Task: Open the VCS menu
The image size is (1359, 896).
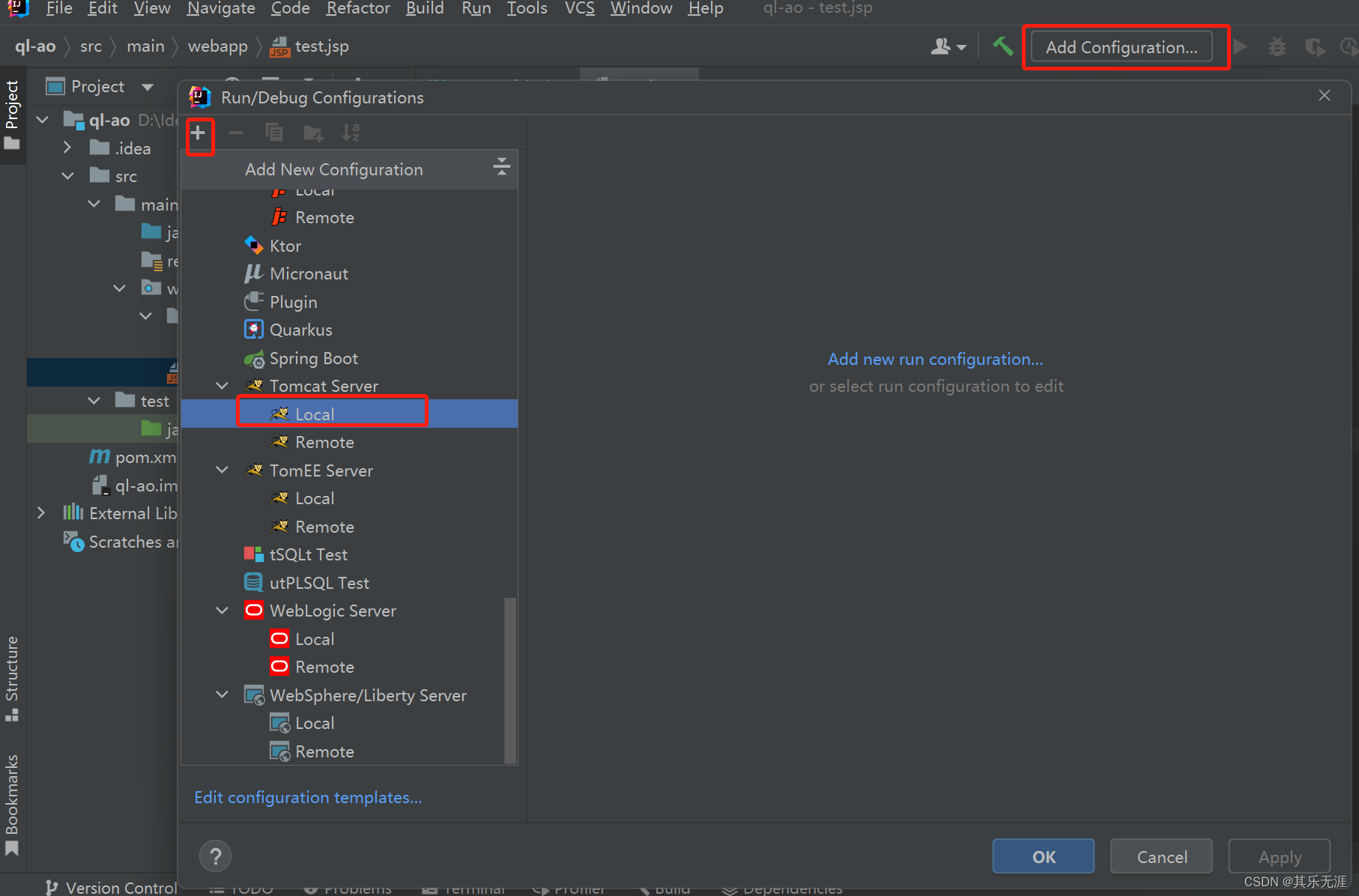Action: tap(579, 8)
